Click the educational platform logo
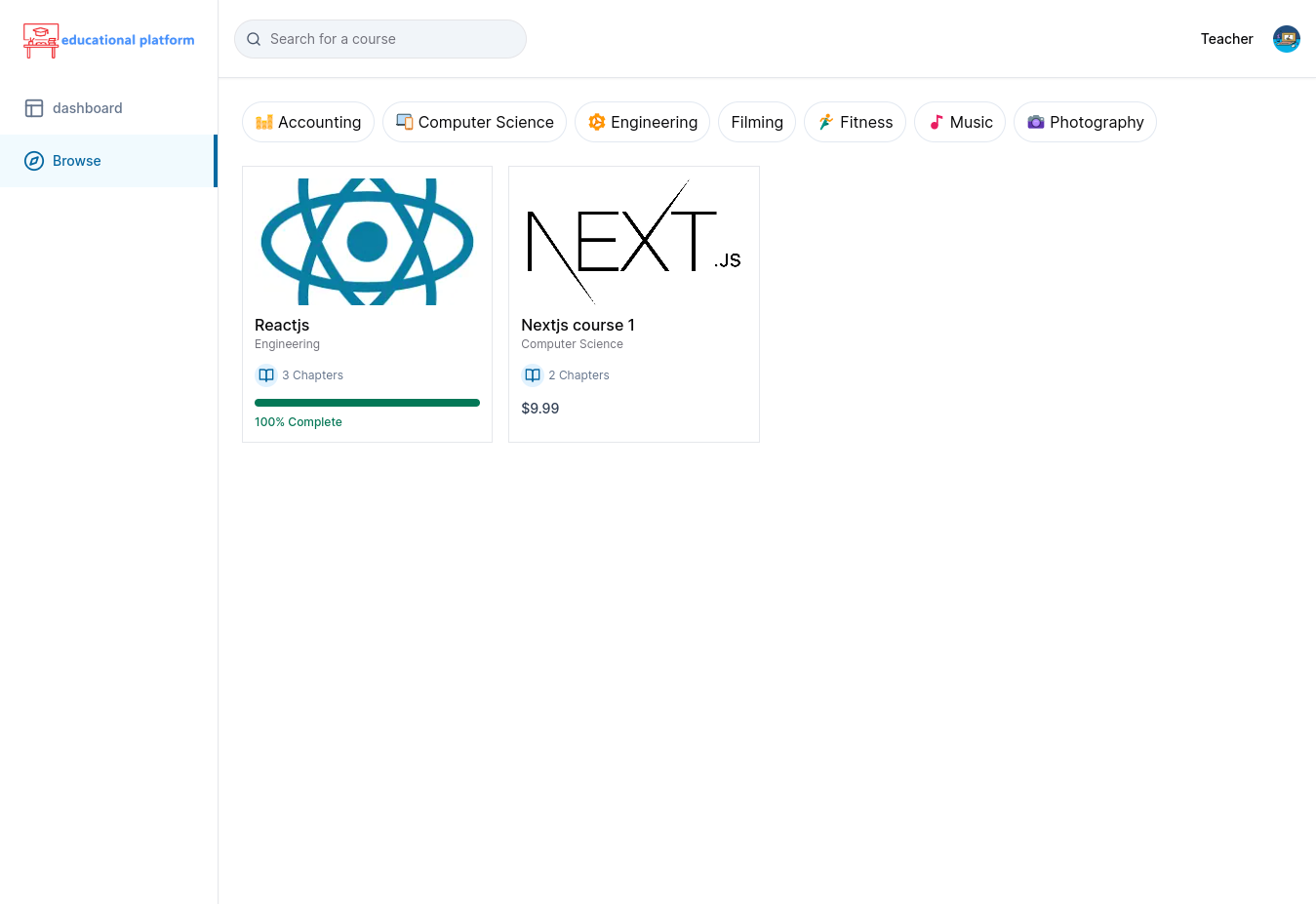The width and height of the screenshot is (1316, 904). tap(108, 40)
